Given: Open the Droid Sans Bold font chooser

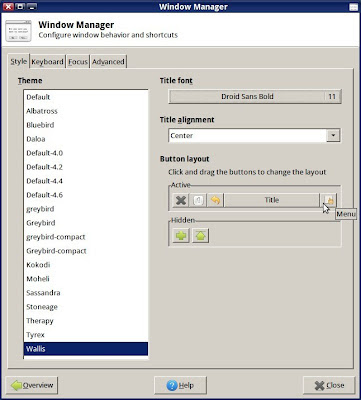Looking at the screenshot, I should (255, 97).
